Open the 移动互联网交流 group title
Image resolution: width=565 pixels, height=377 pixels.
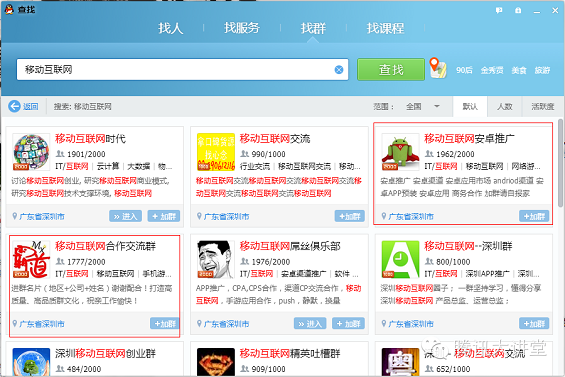(275, 138)
